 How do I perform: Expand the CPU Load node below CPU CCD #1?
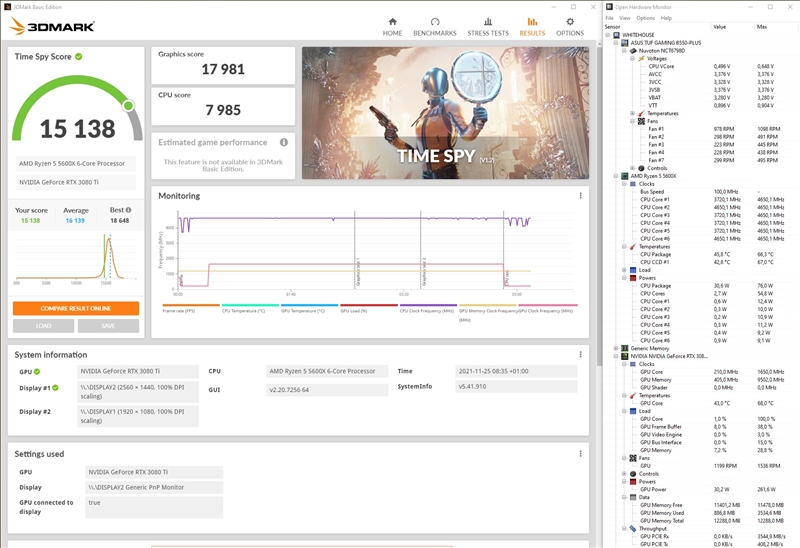[624, 270]
